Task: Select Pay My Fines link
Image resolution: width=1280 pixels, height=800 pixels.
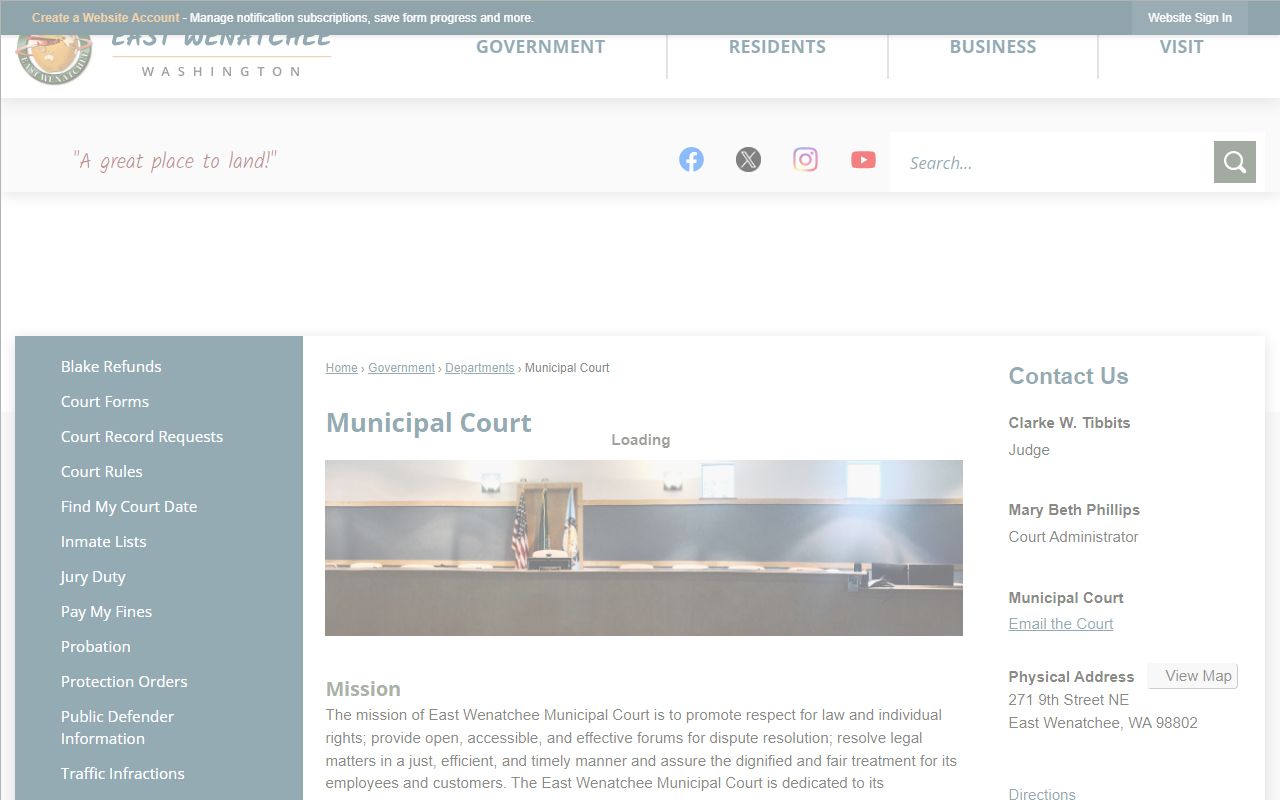Action: point(107,612)
